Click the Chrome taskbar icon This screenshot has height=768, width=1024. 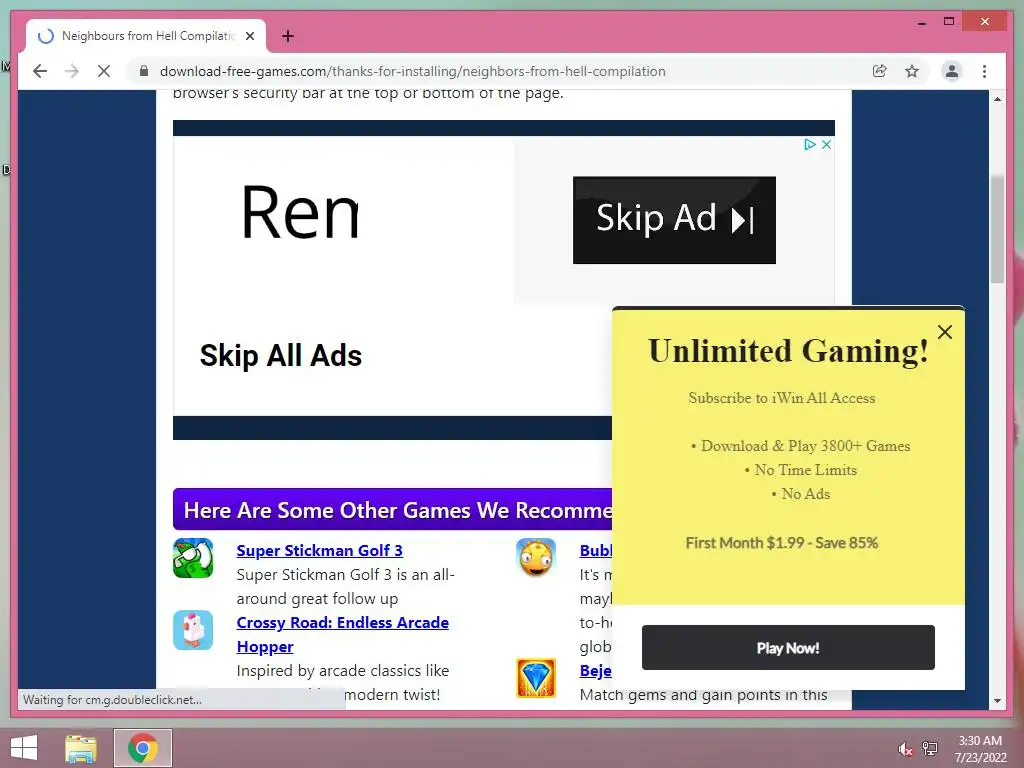142,748
